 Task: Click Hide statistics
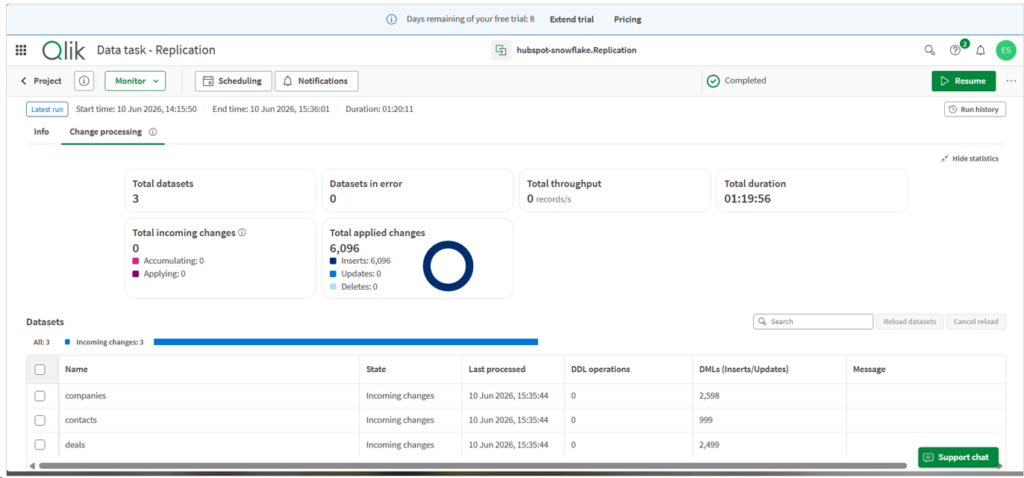(970, 159)
